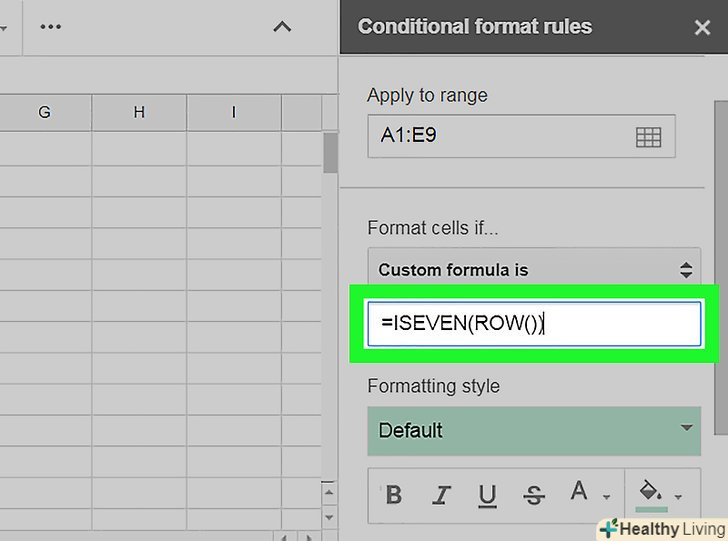728x541 pixels.
Task: Close the Conditional format rules panel
Action: point(701,28)
